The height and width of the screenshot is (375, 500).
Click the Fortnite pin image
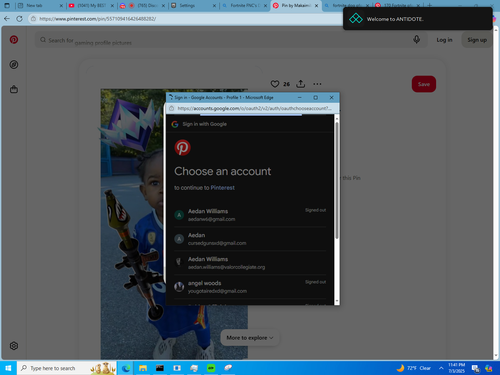[x=174, y=223]
